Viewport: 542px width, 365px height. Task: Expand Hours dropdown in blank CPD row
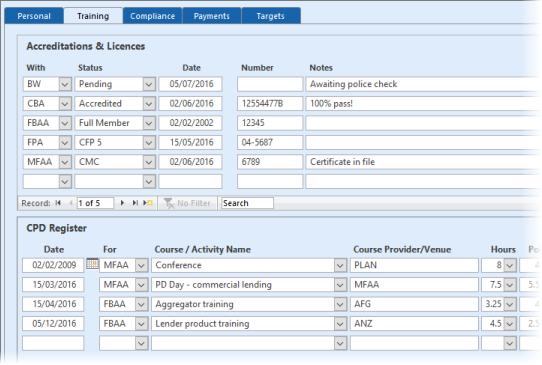510,343
